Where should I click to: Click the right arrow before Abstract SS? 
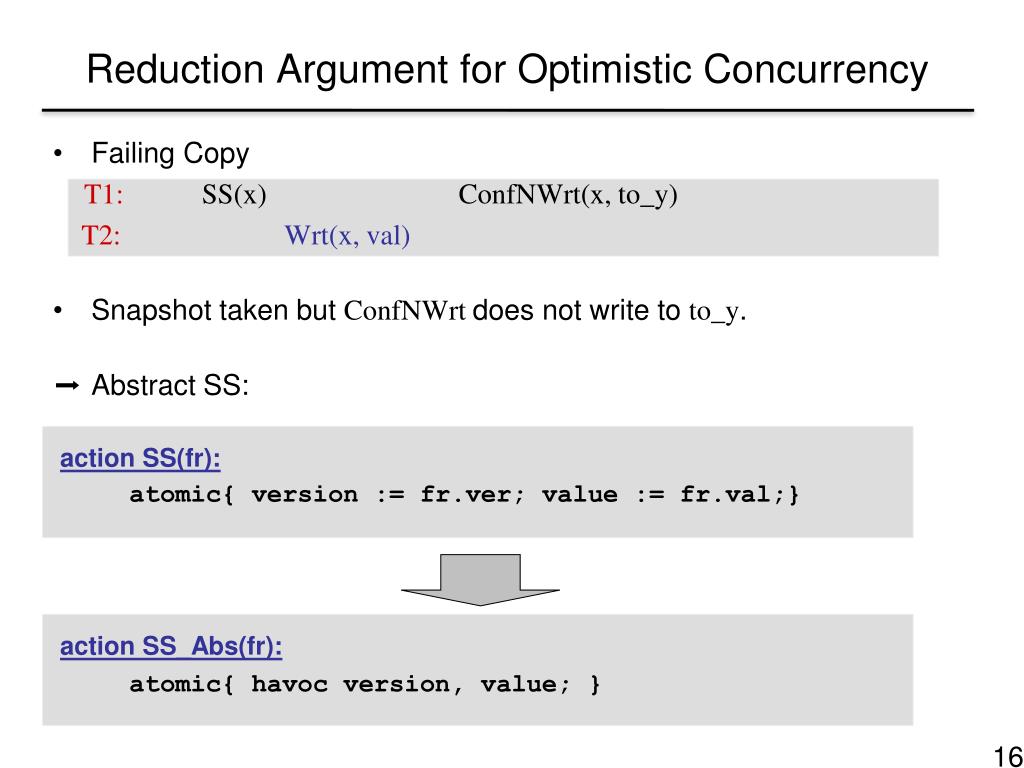point(68,386)
